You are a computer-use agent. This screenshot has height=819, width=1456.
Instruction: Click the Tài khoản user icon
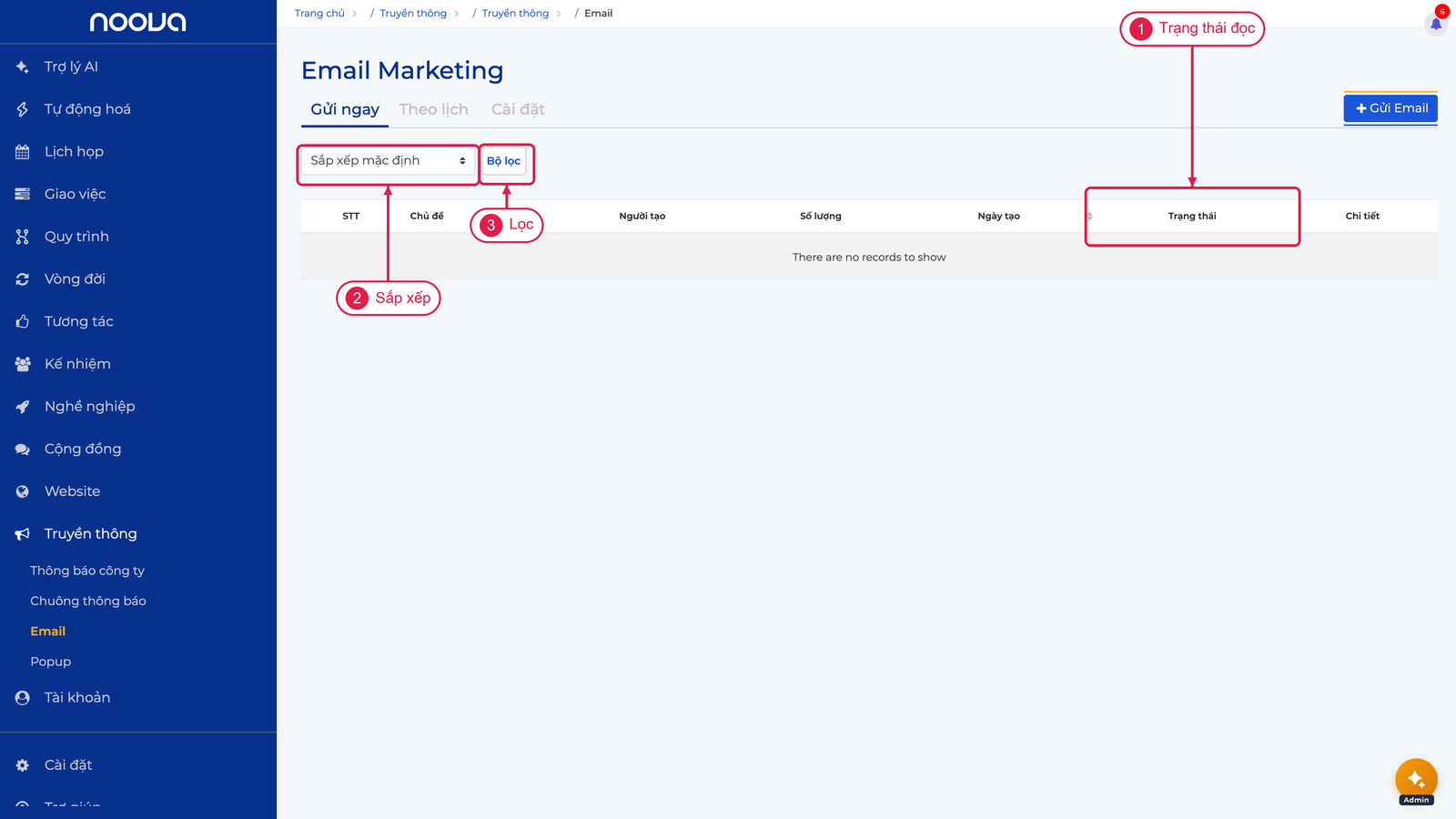point(23,698)
